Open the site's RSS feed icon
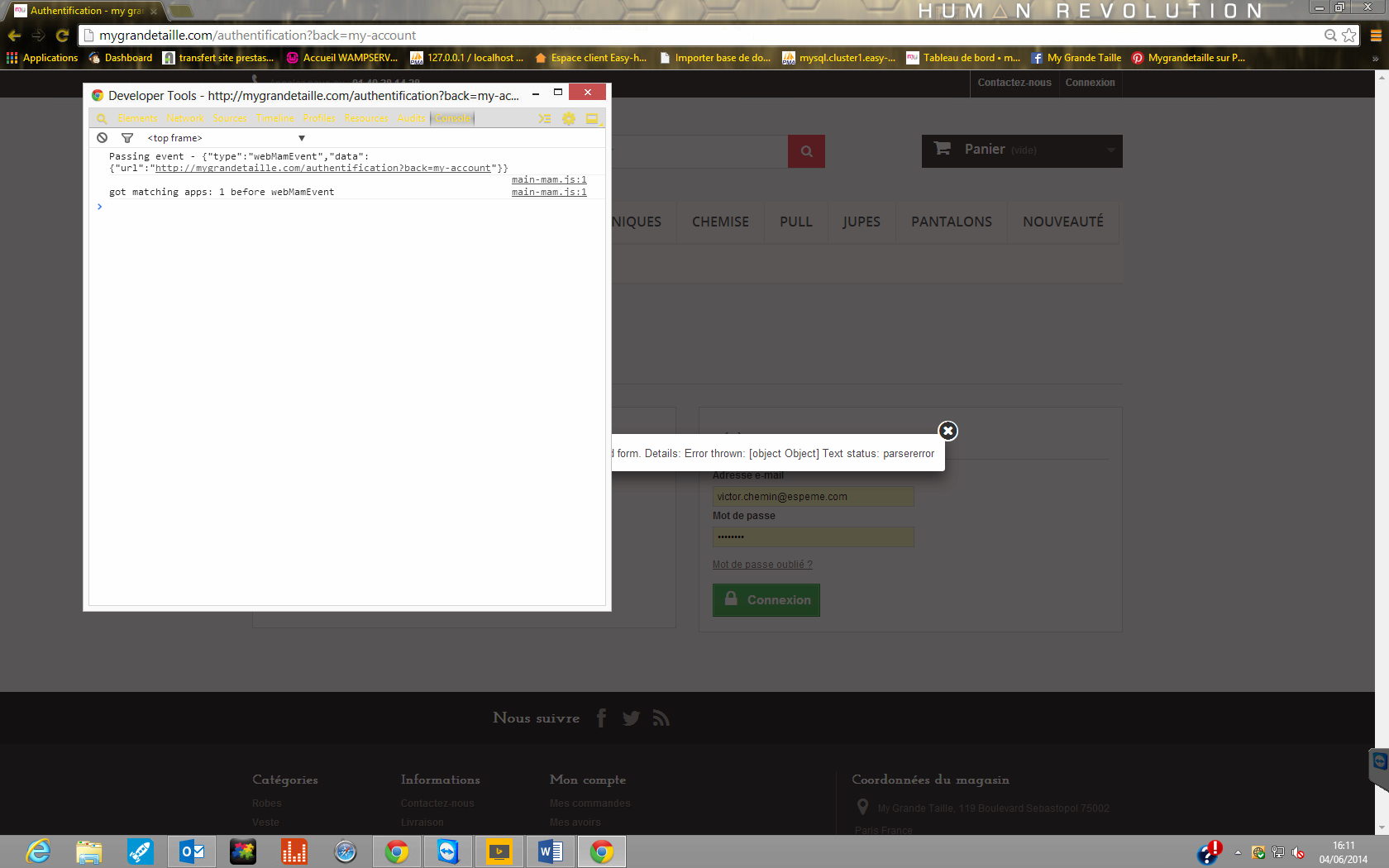Viewport: 1389px width, 868px height. [x=661, y=718]
